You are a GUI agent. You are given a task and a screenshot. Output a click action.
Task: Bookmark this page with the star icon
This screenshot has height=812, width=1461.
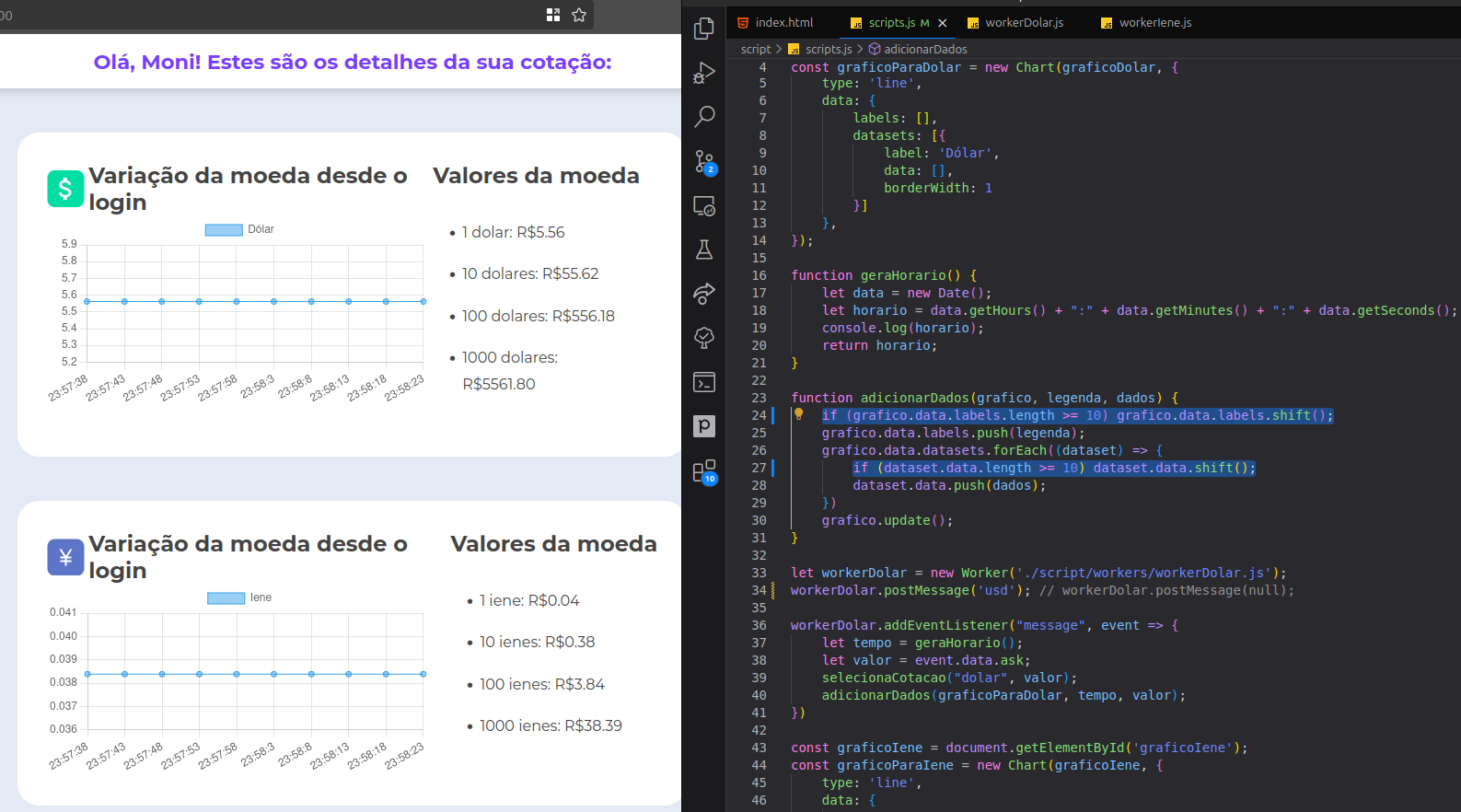(x=579, y=15)
